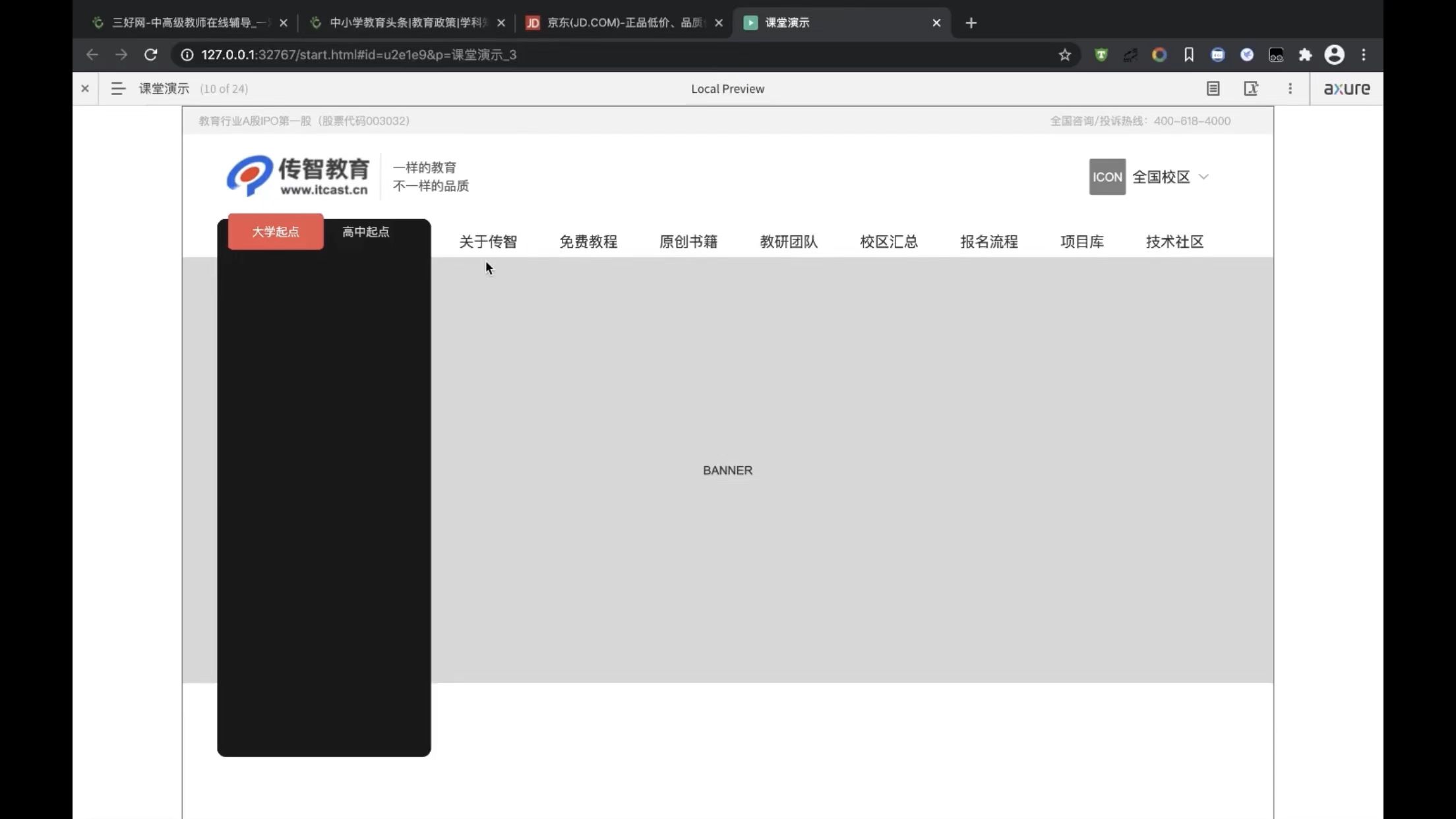This screenshot has width=1456, height=819.
Task: Open the 免费教程 nav menu item
Action: [x=588, y=241]
